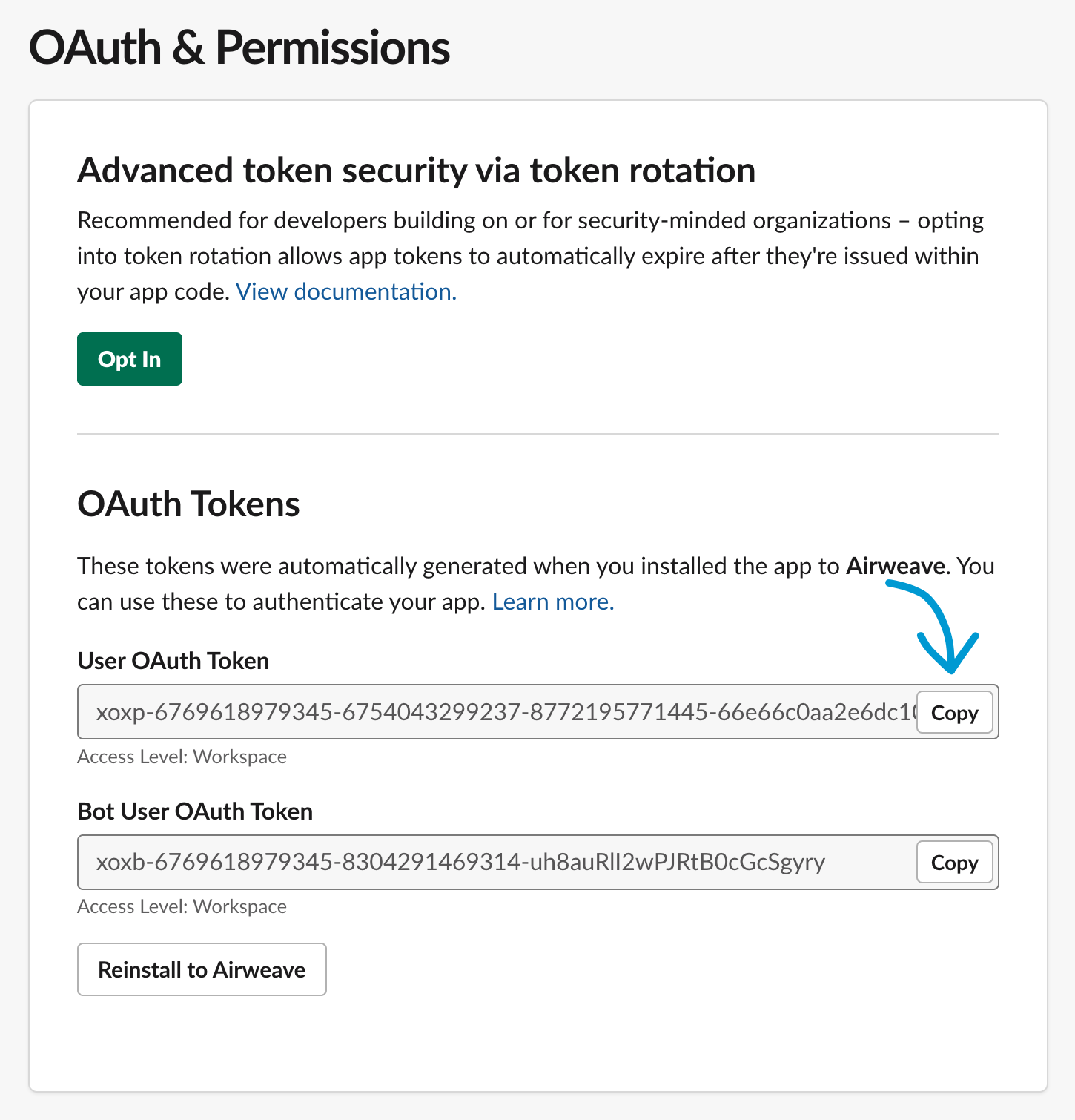The width and height of the screenshot is (1075, 1120).
Task: Open the "View documentation" link
Action: point(345,291)
